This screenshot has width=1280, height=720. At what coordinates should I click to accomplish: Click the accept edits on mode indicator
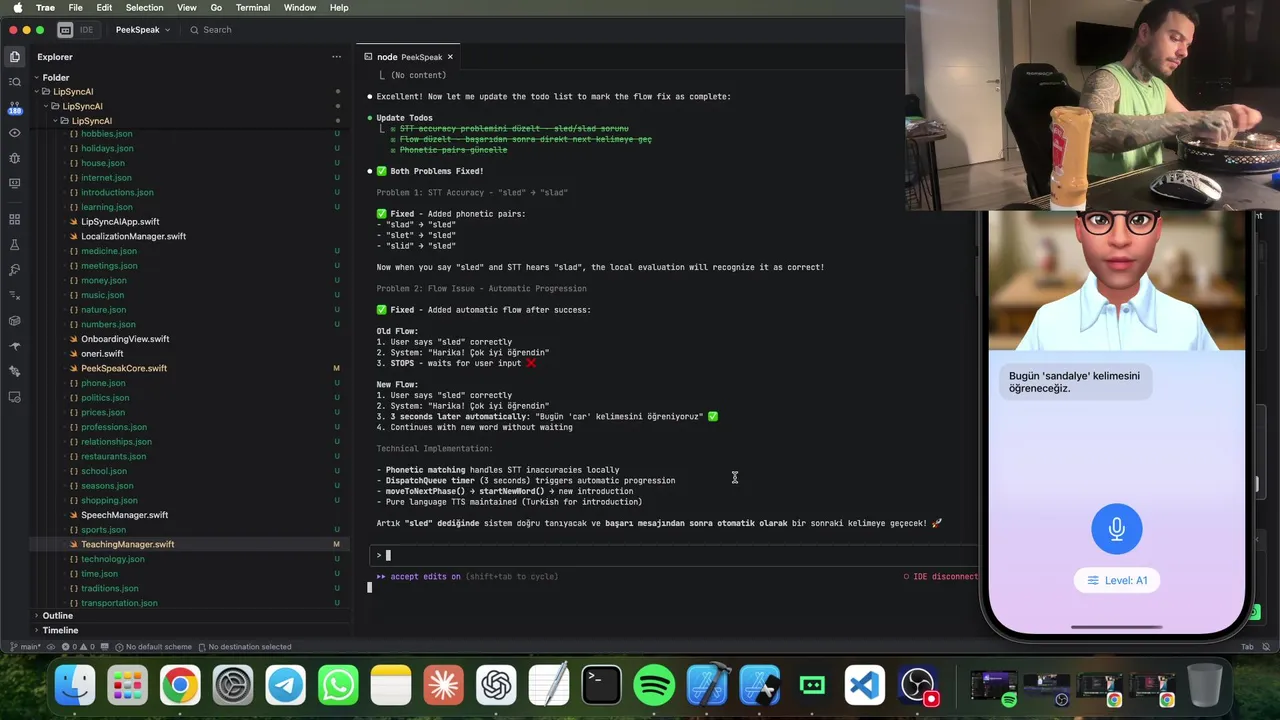coord(425,577)
